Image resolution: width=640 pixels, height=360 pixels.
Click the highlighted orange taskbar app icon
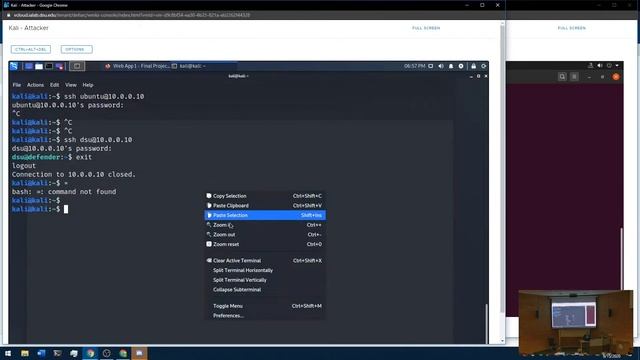pos(139,353)
